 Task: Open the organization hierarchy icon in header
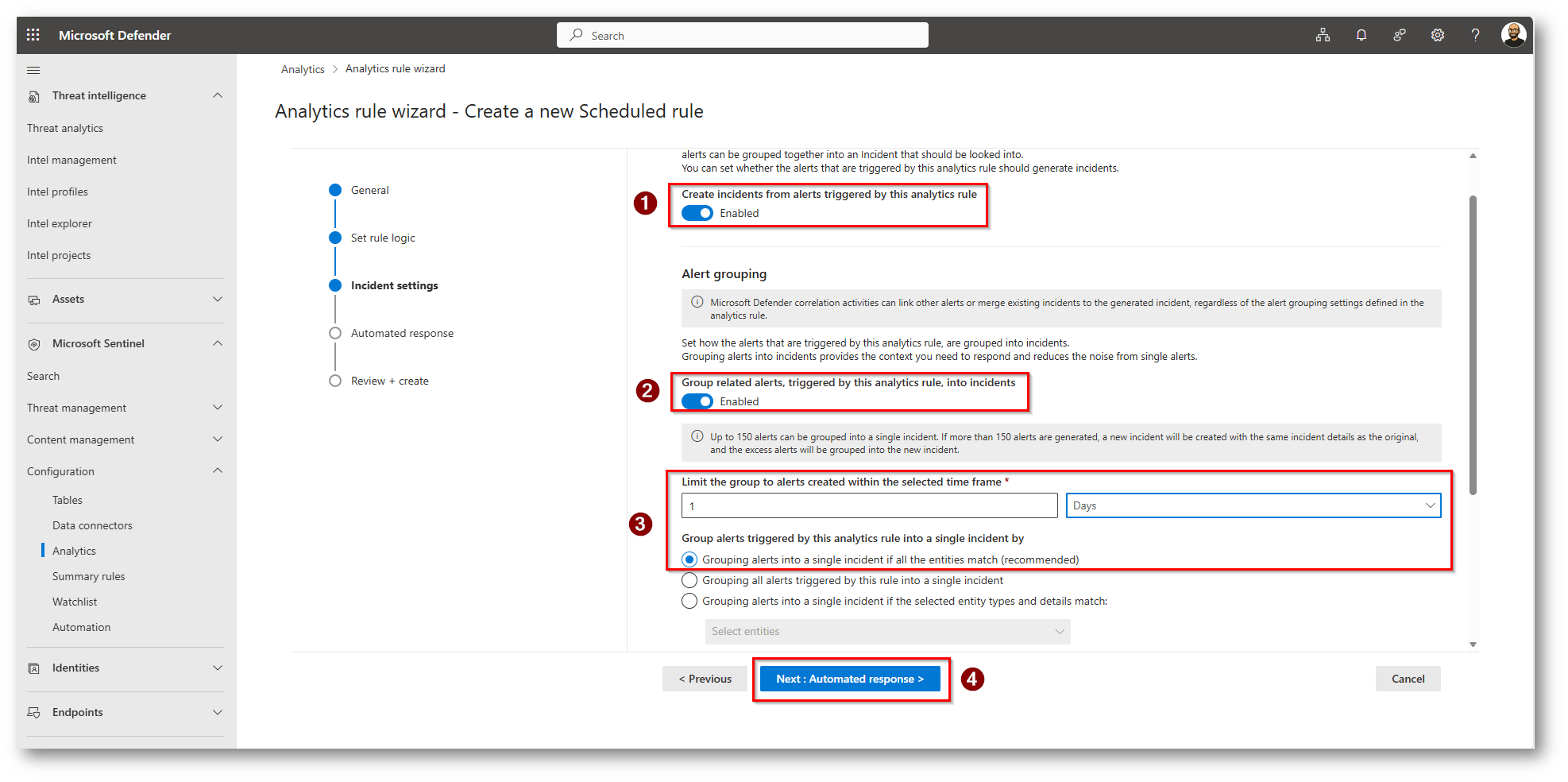click(x=1323, y=35)
